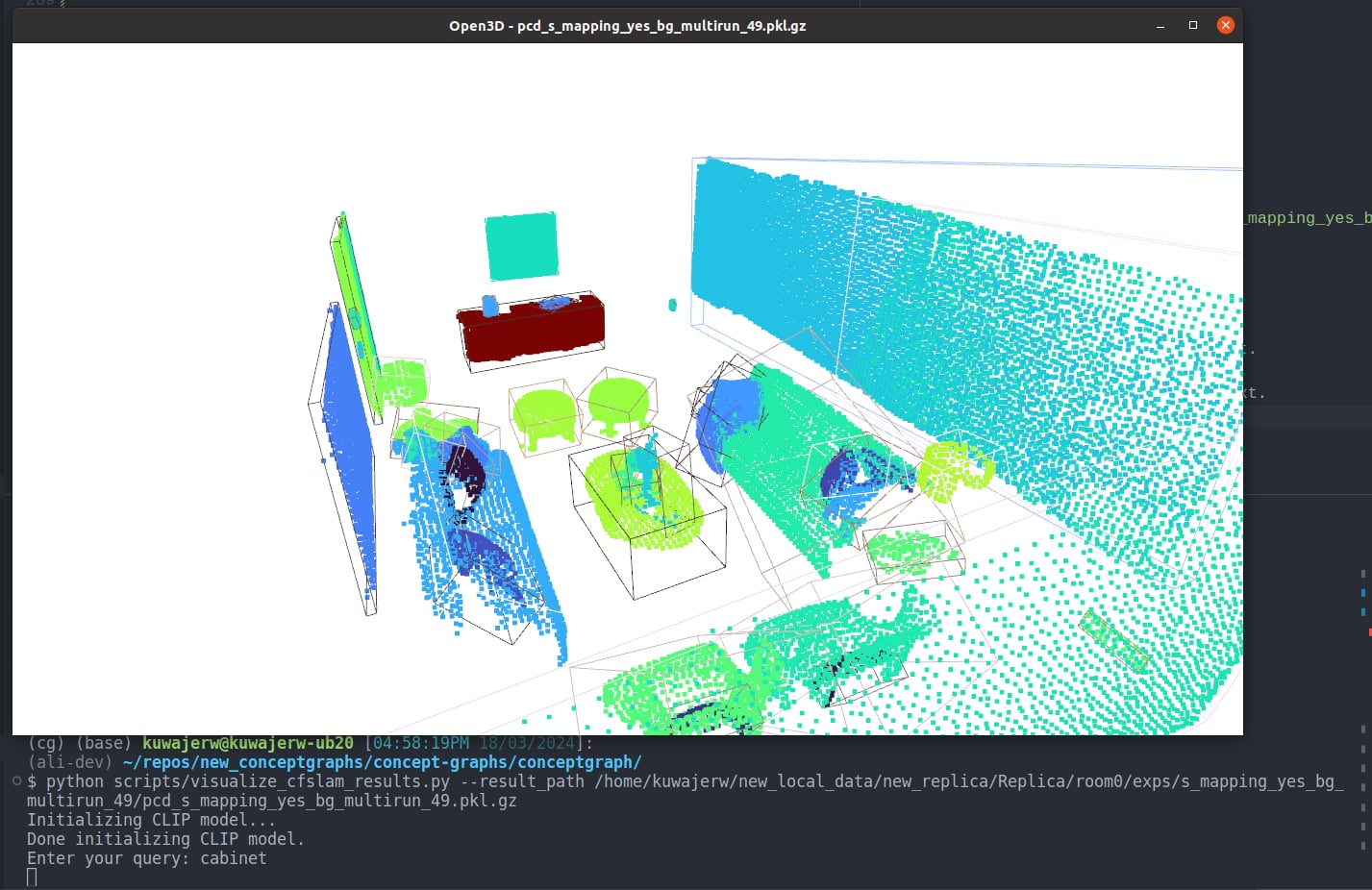This screenshot has width=1372, height=890.
Task: Click the small cyan dot right of cabinet
Action: click(x=672, y=305)
